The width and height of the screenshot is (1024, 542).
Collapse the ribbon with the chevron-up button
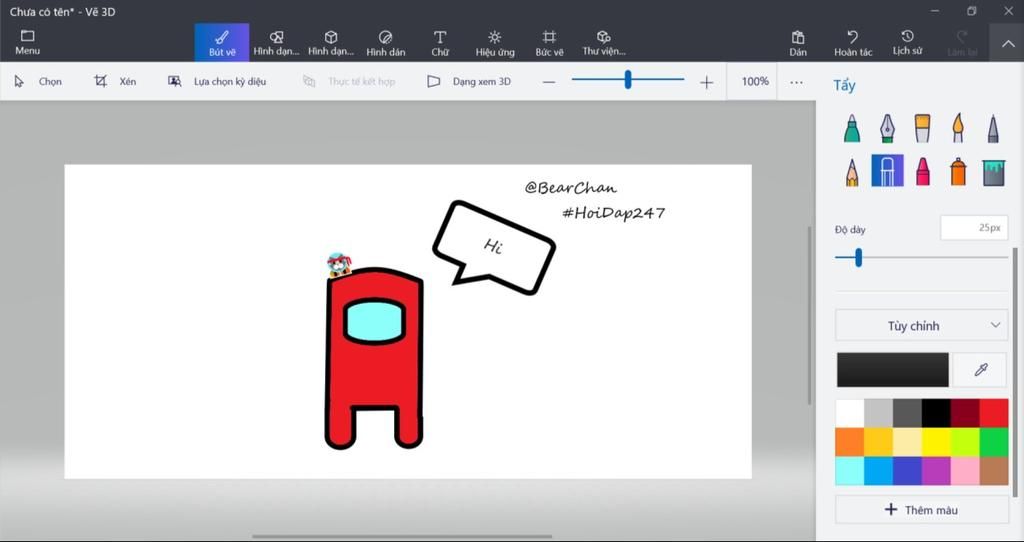tap(1006, 43)
